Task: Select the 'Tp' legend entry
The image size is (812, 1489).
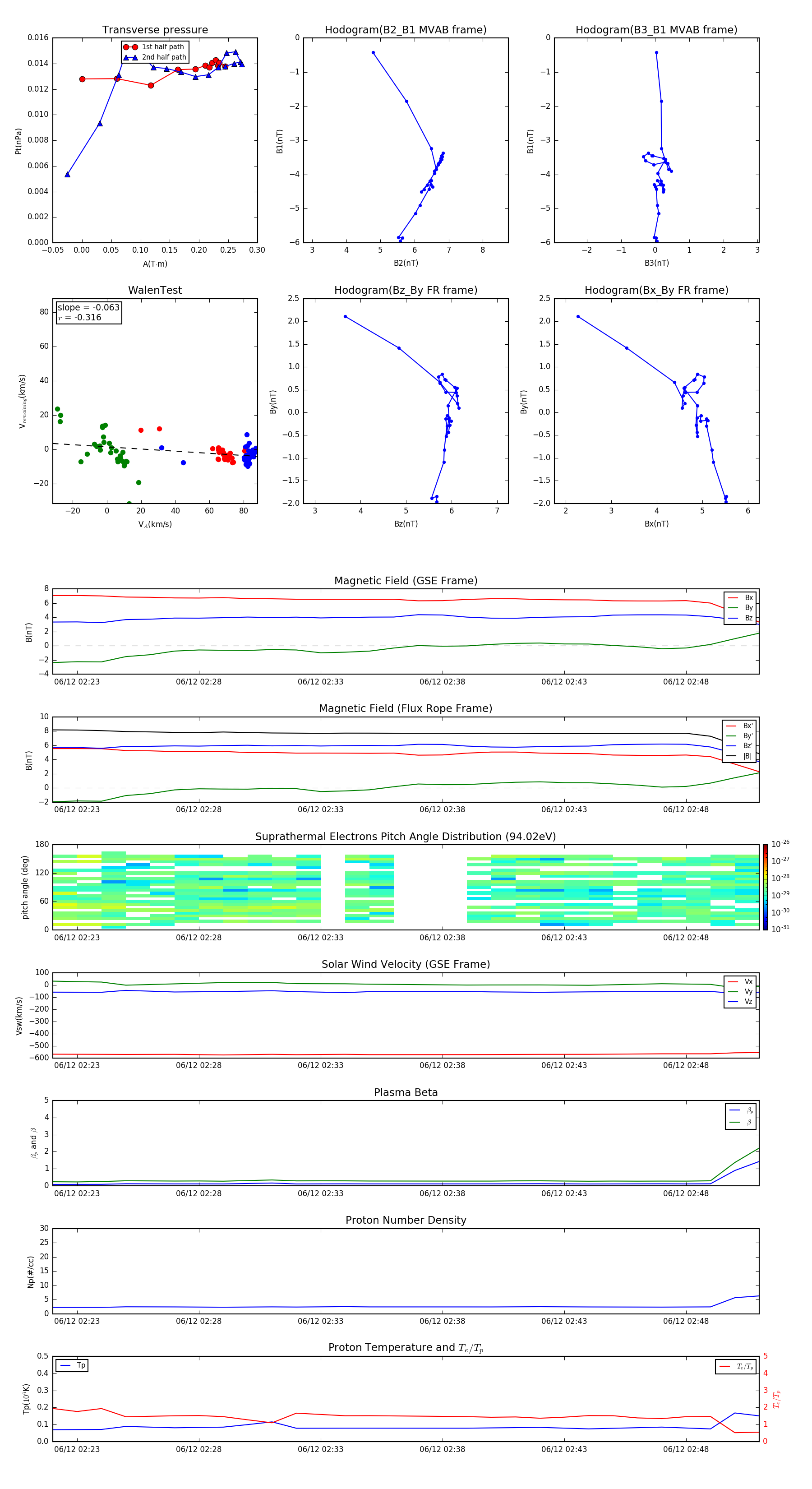Action: click(72, 1365)
